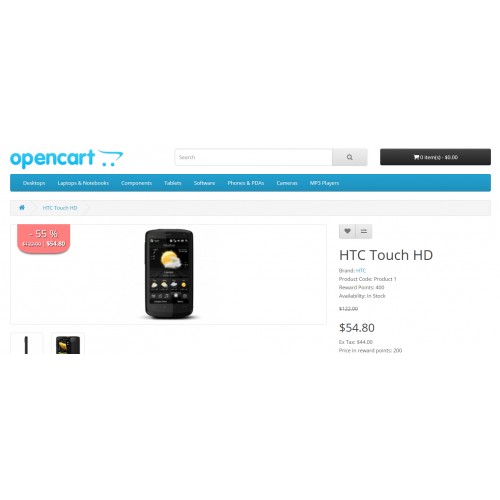This screenshot has height=500, width=500.
Task: Open Laptops & Notebooks menu
Action: (x=83, y=183)
